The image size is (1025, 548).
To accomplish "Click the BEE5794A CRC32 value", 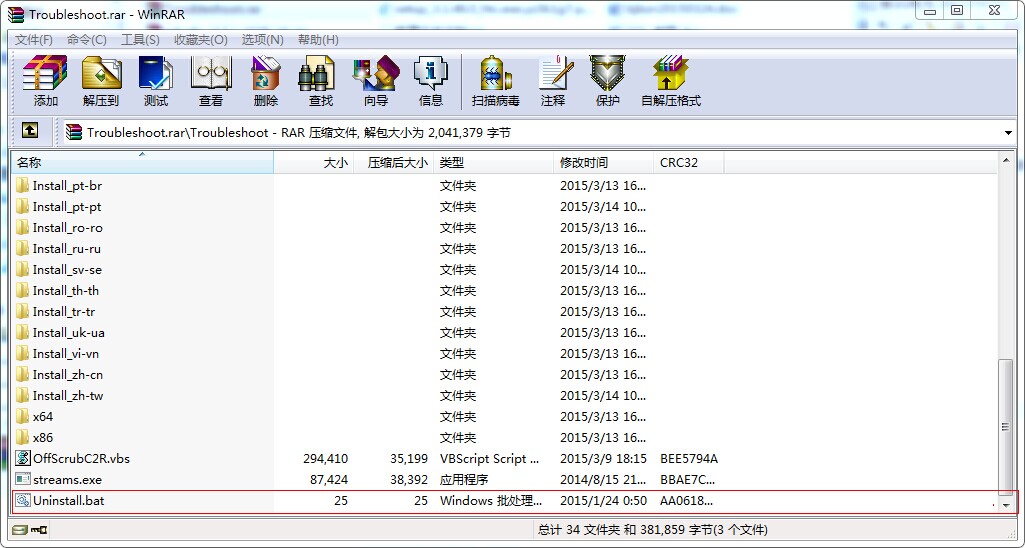I will coord(689,458).
